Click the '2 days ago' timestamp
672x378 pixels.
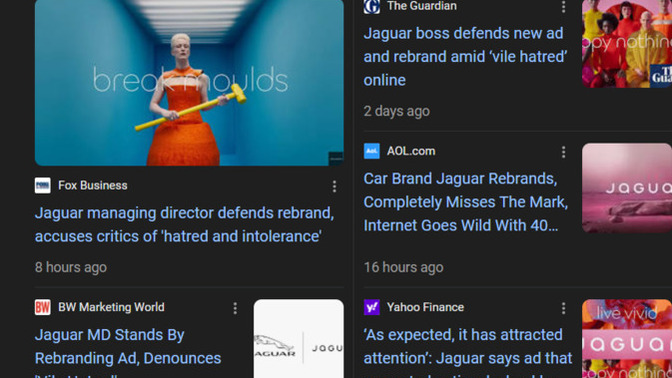pos(397,111)
